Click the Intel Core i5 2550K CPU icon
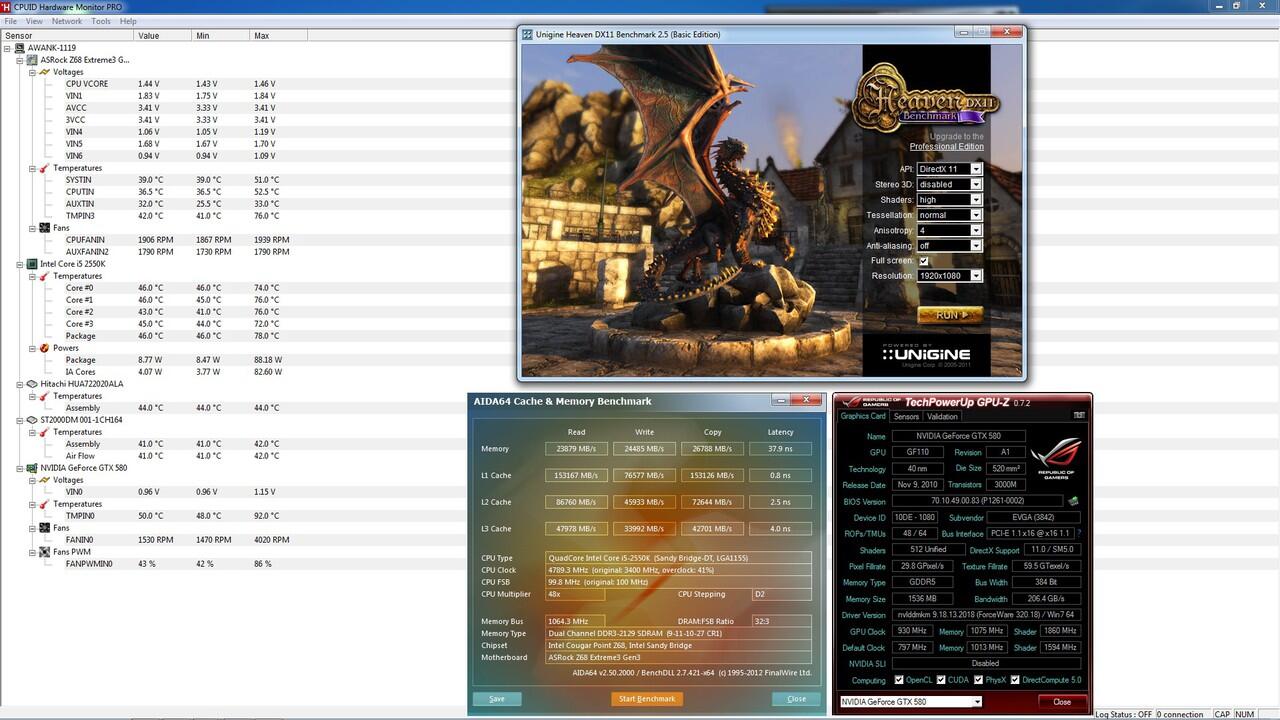Image resolution: width=1280 pixels, height=720 pixels. 32,264
